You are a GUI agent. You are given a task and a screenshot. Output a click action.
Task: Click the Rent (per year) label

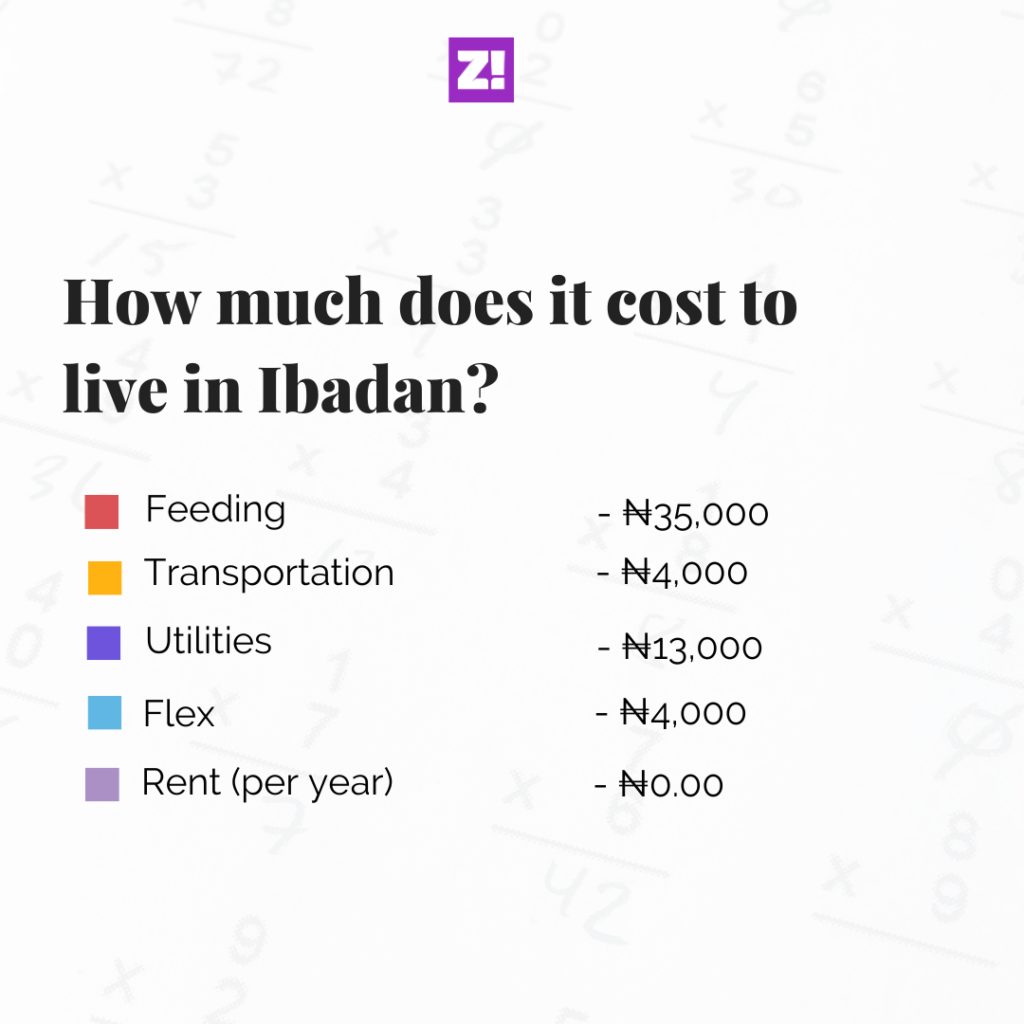point(268,783)
